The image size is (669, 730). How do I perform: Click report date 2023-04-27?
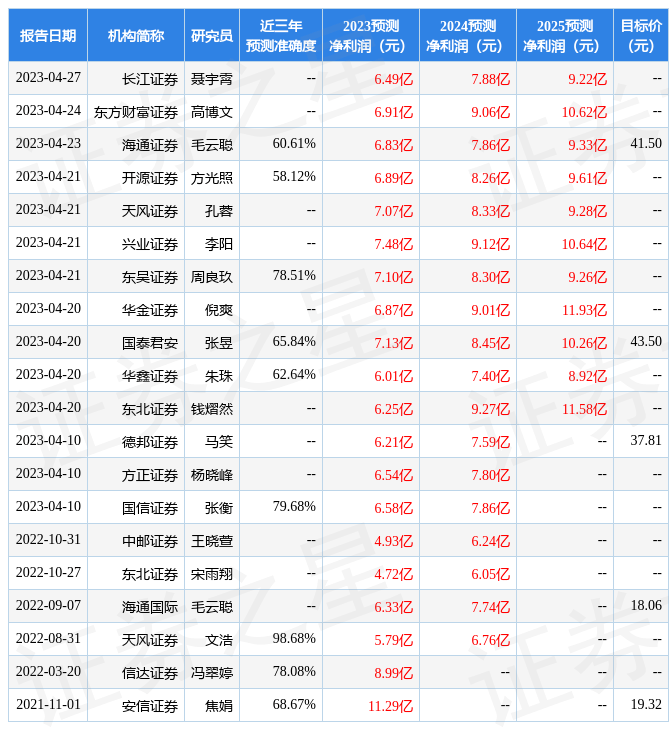[48, 77]
